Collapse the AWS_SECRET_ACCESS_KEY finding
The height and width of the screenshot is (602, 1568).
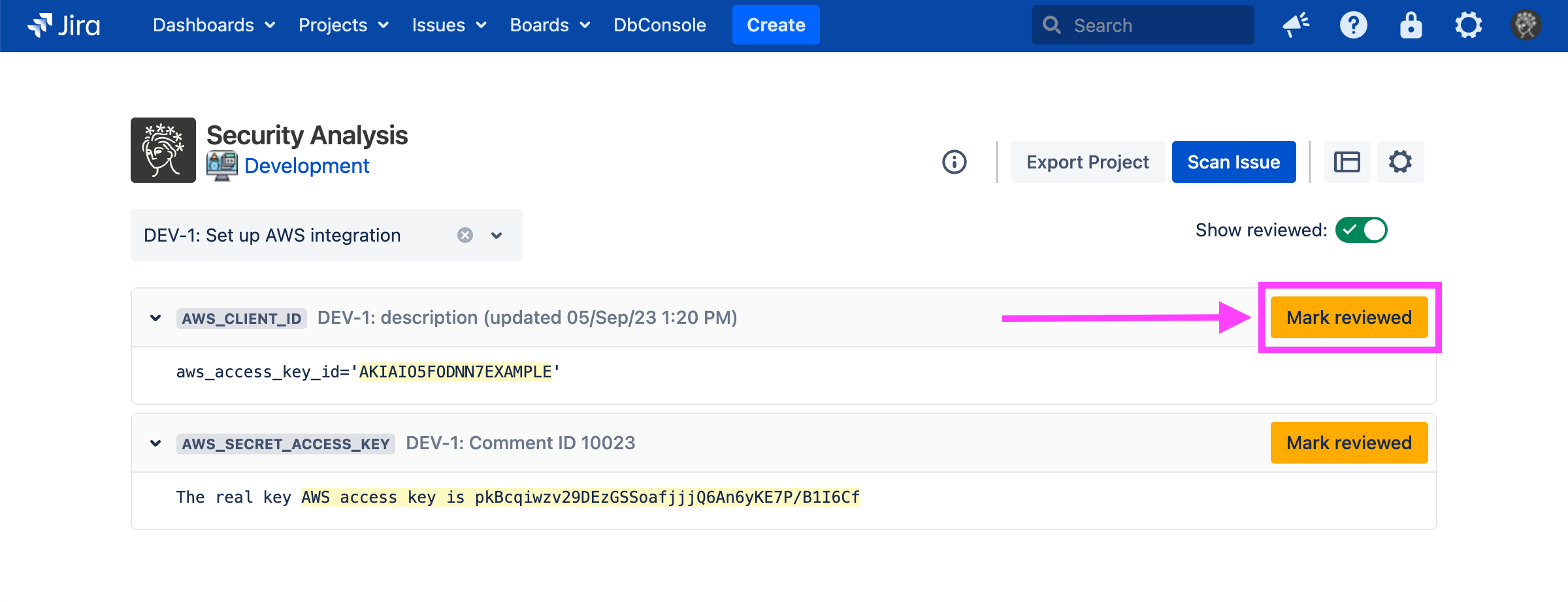click(x=155, y=443)
